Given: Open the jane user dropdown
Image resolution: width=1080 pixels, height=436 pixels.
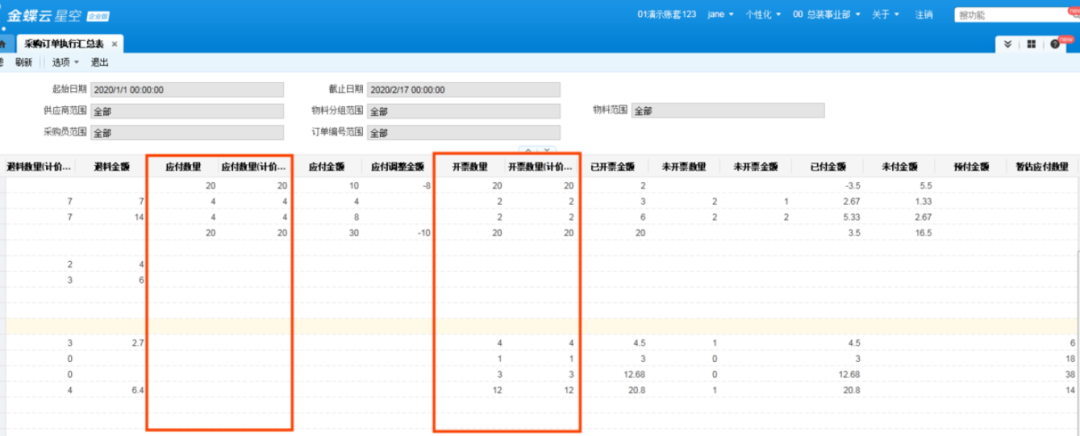Looking at the screenshot, I should pos(720,14).
